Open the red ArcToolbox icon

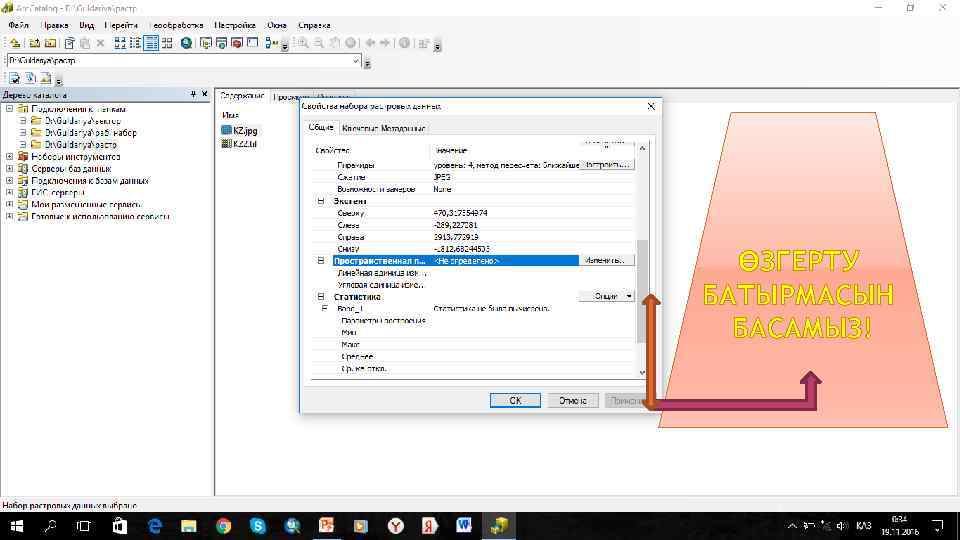(236, 43)
